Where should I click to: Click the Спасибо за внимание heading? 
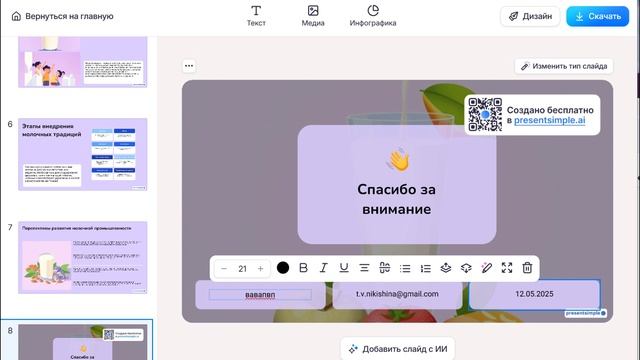click(x=397, y=199)
